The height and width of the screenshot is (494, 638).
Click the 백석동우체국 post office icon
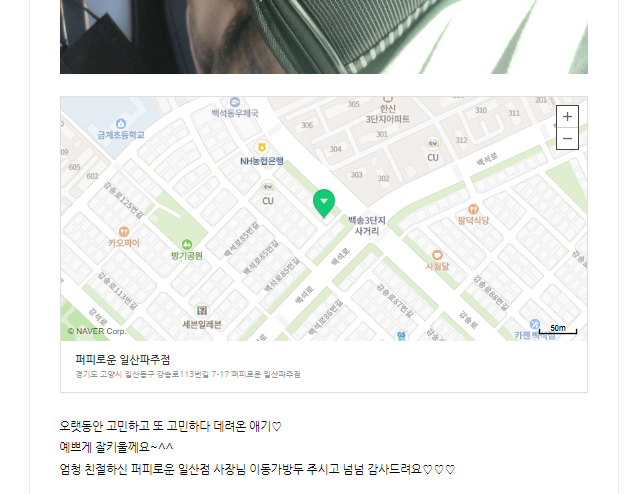[x=235, y=102]
